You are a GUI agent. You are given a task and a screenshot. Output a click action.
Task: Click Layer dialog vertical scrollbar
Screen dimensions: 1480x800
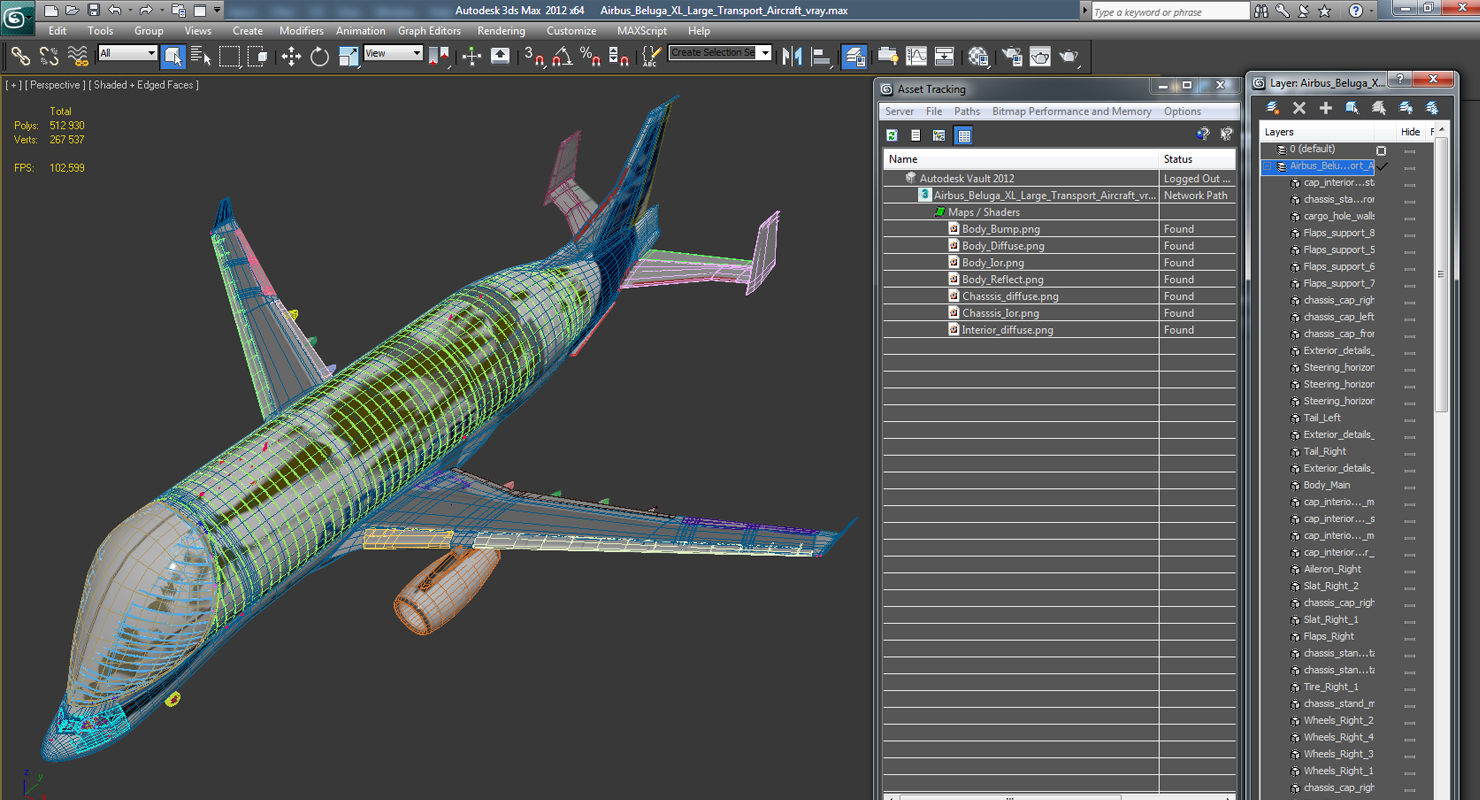[x=1441, y=275]
